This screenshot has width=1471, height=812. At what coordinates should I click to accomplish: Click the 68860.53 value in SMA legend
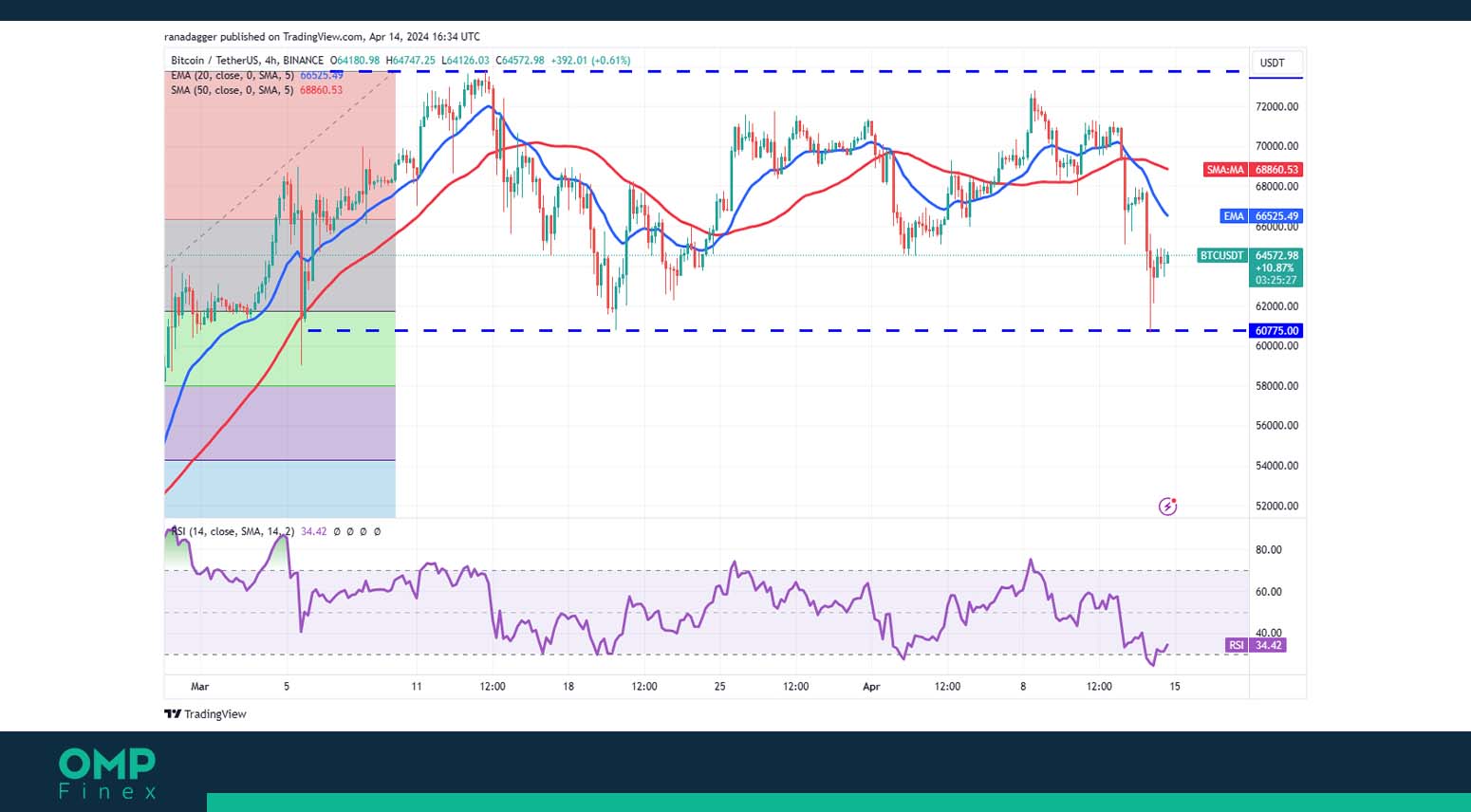click(321, 90)
